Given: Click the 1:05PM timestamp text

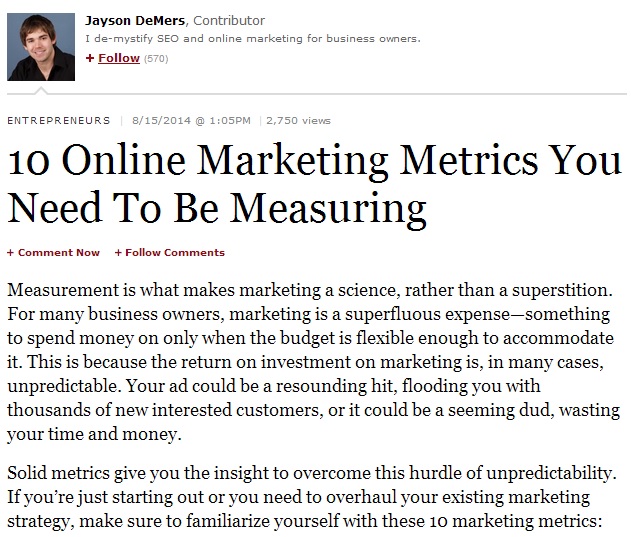Looking at the screenshot, I should tap(230, 120).
